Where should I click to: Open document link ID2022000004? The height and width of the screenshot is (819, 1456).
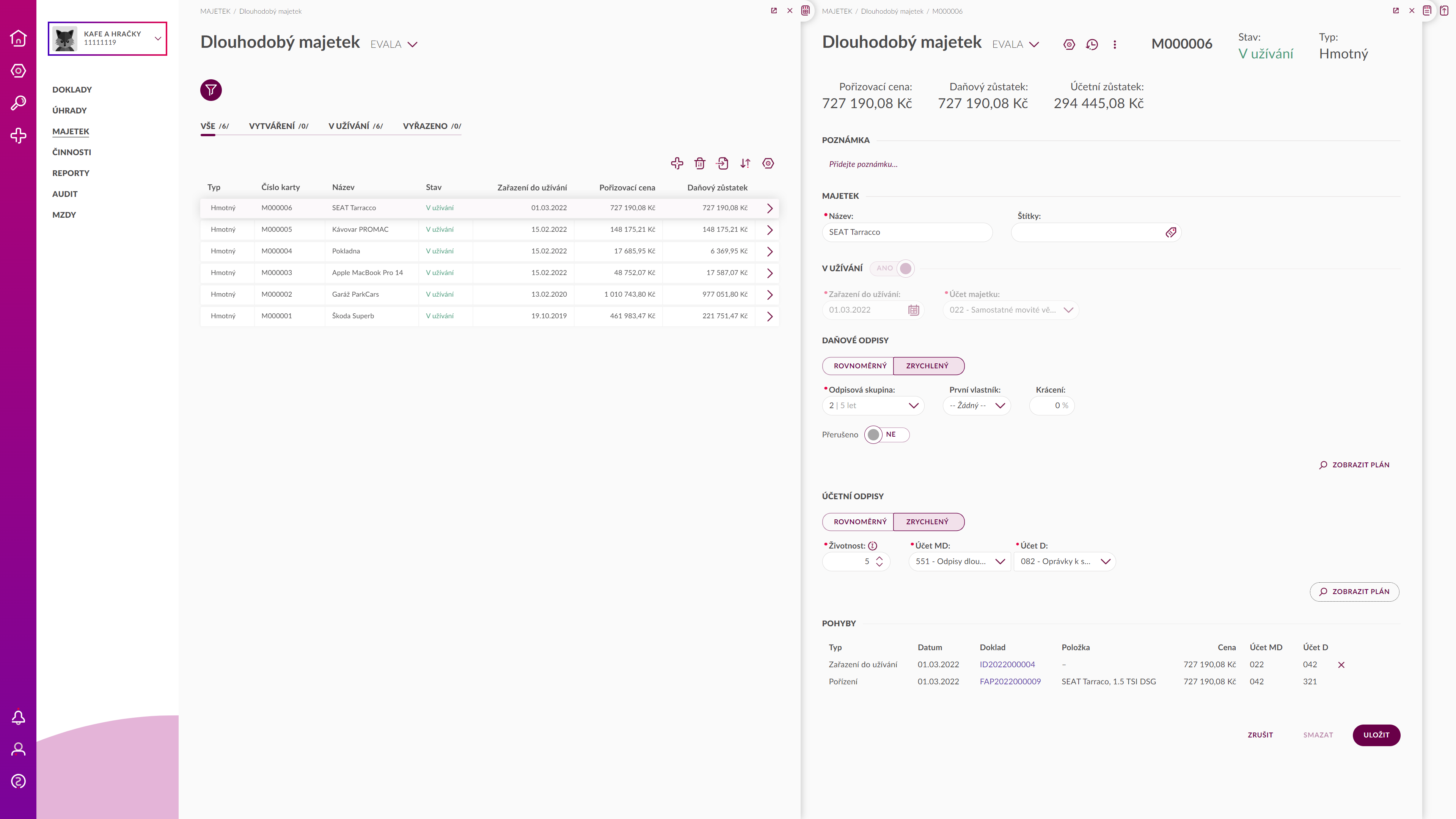click(x=1007, y=665)
